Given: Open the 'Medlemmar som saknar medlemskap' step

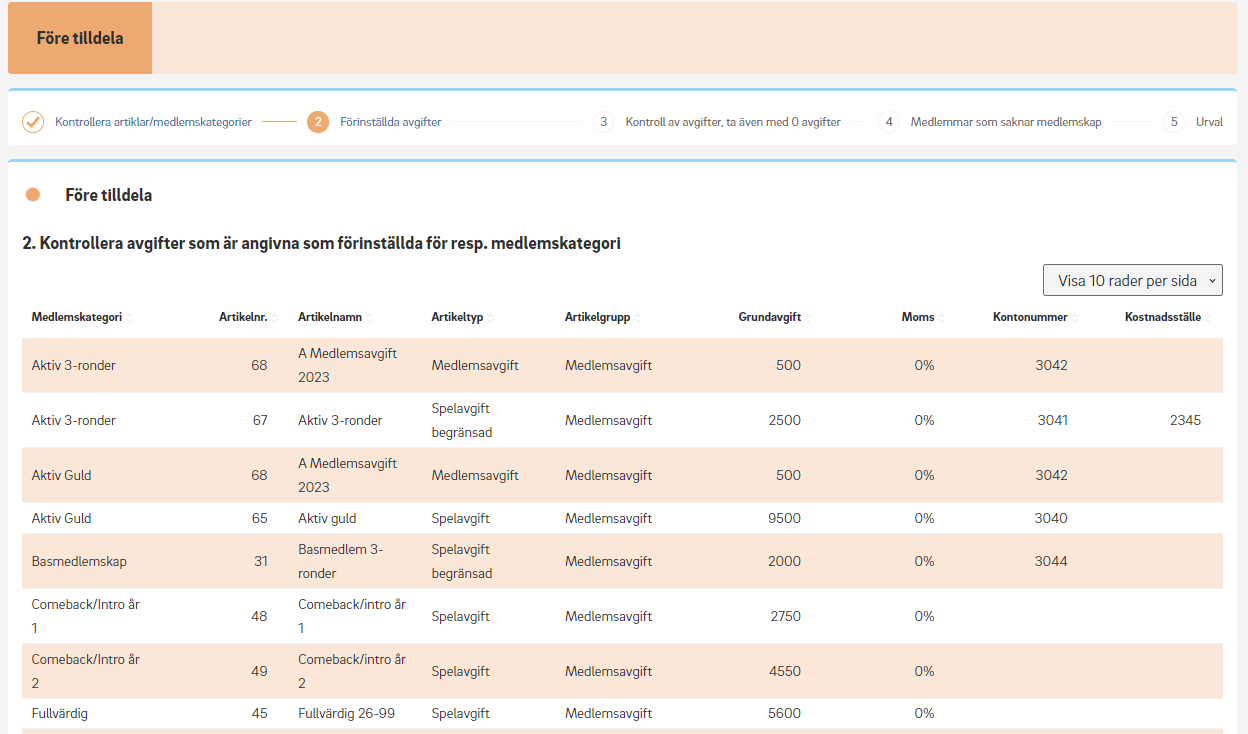Looking at the screenshot, I should pos(1006,122).
